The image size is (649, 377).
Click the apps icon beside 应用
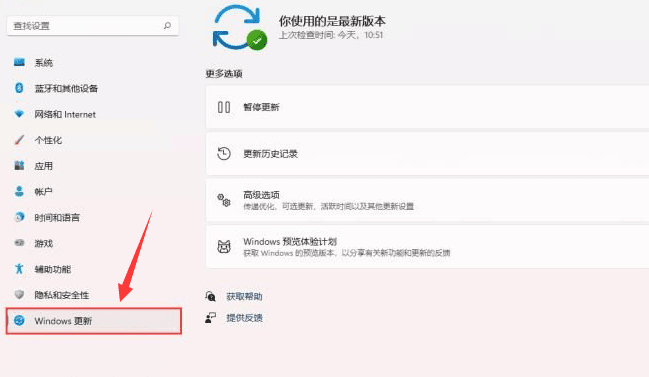(x=19, y=166)
